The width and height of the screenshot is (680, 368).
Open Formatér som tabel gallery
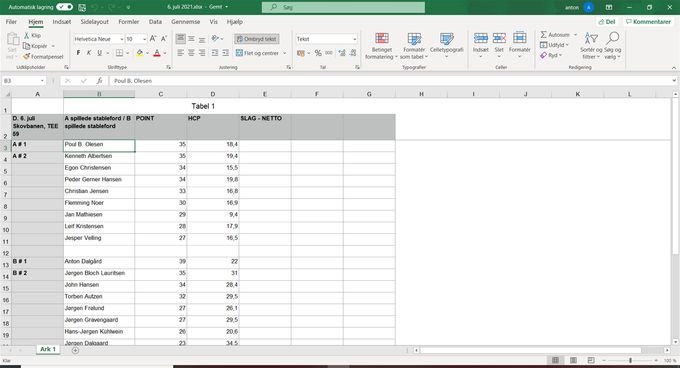(x=414, y=46)
